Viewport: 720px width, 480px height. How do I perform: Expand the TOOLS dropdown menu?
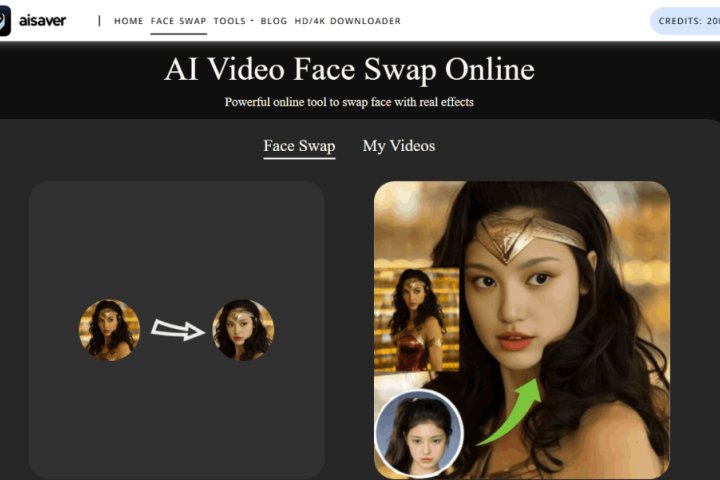233,21
